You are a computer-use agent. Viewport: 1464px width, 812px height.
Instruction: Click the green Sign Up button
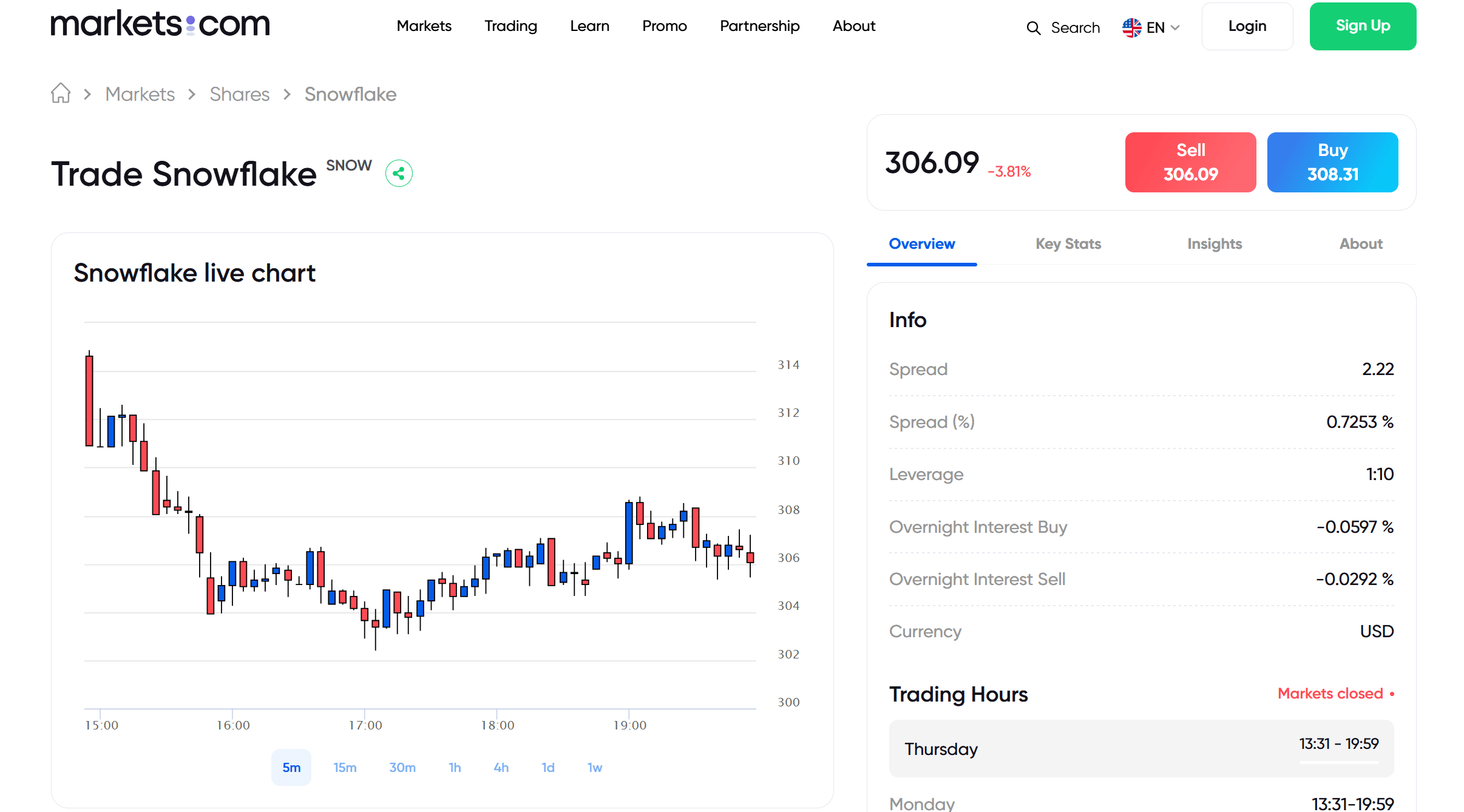coord(1363,26)
